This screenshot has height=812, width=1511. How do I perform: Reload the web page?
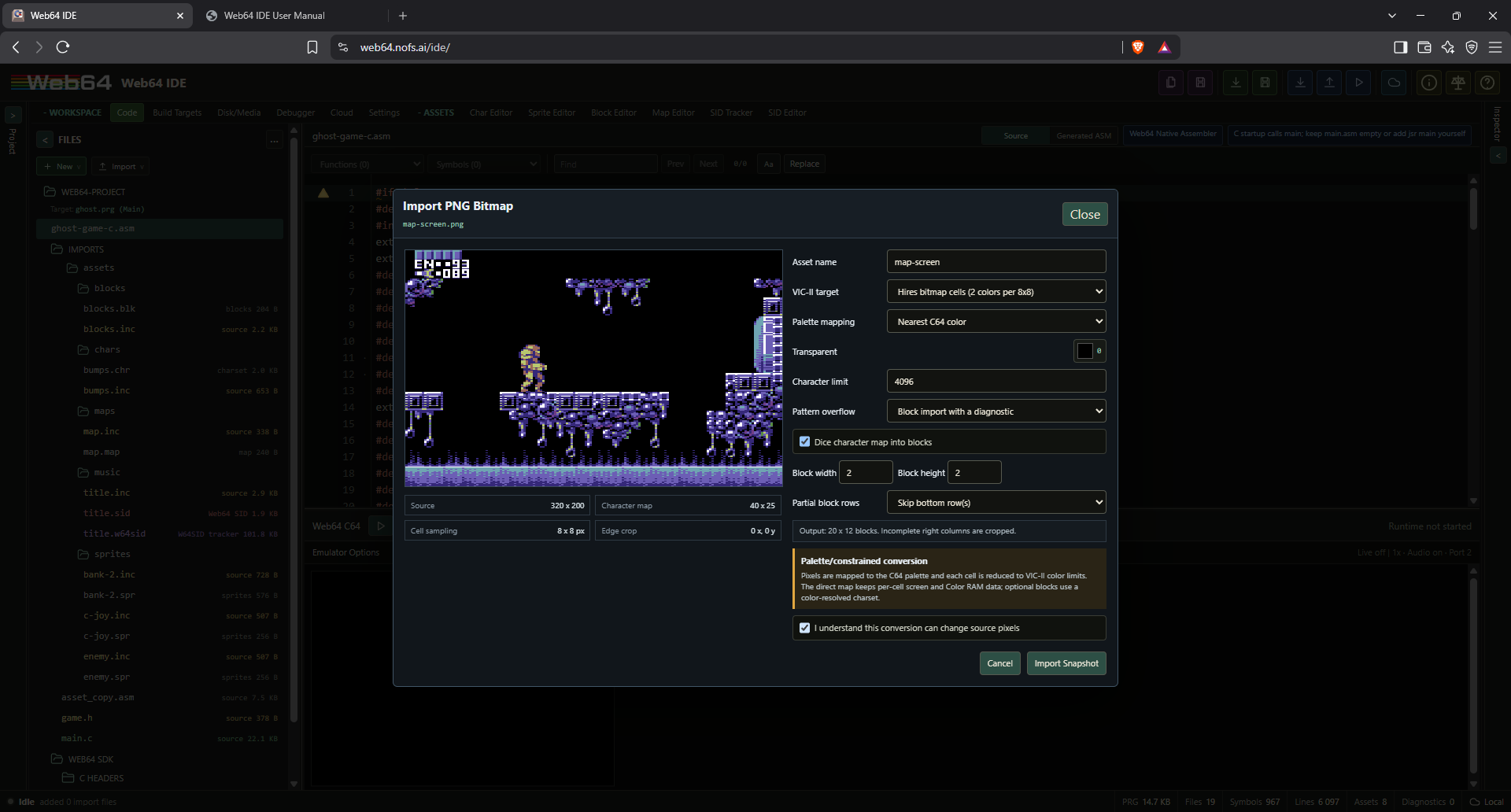tap(63, 47)
